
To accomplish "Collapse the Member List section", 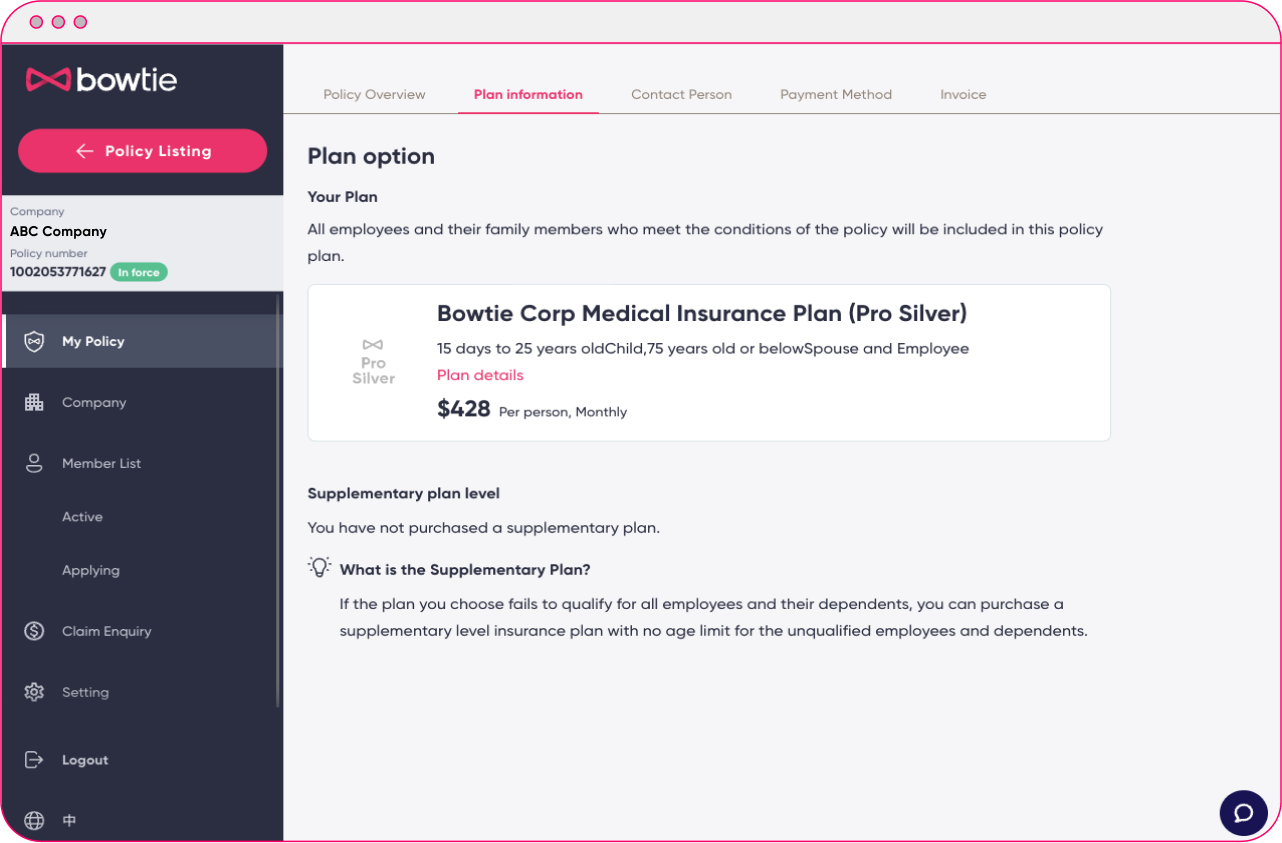I will coord(100,463).
